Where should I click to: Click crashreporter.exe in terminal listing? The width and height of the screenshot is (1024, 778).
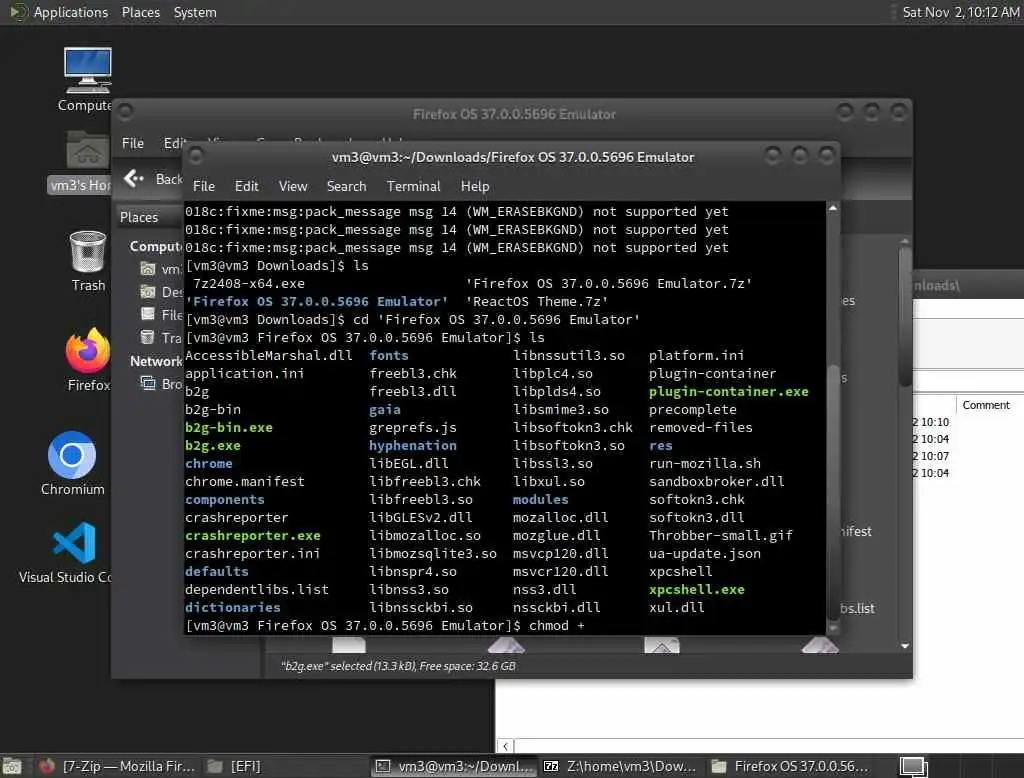coord(253,535)
